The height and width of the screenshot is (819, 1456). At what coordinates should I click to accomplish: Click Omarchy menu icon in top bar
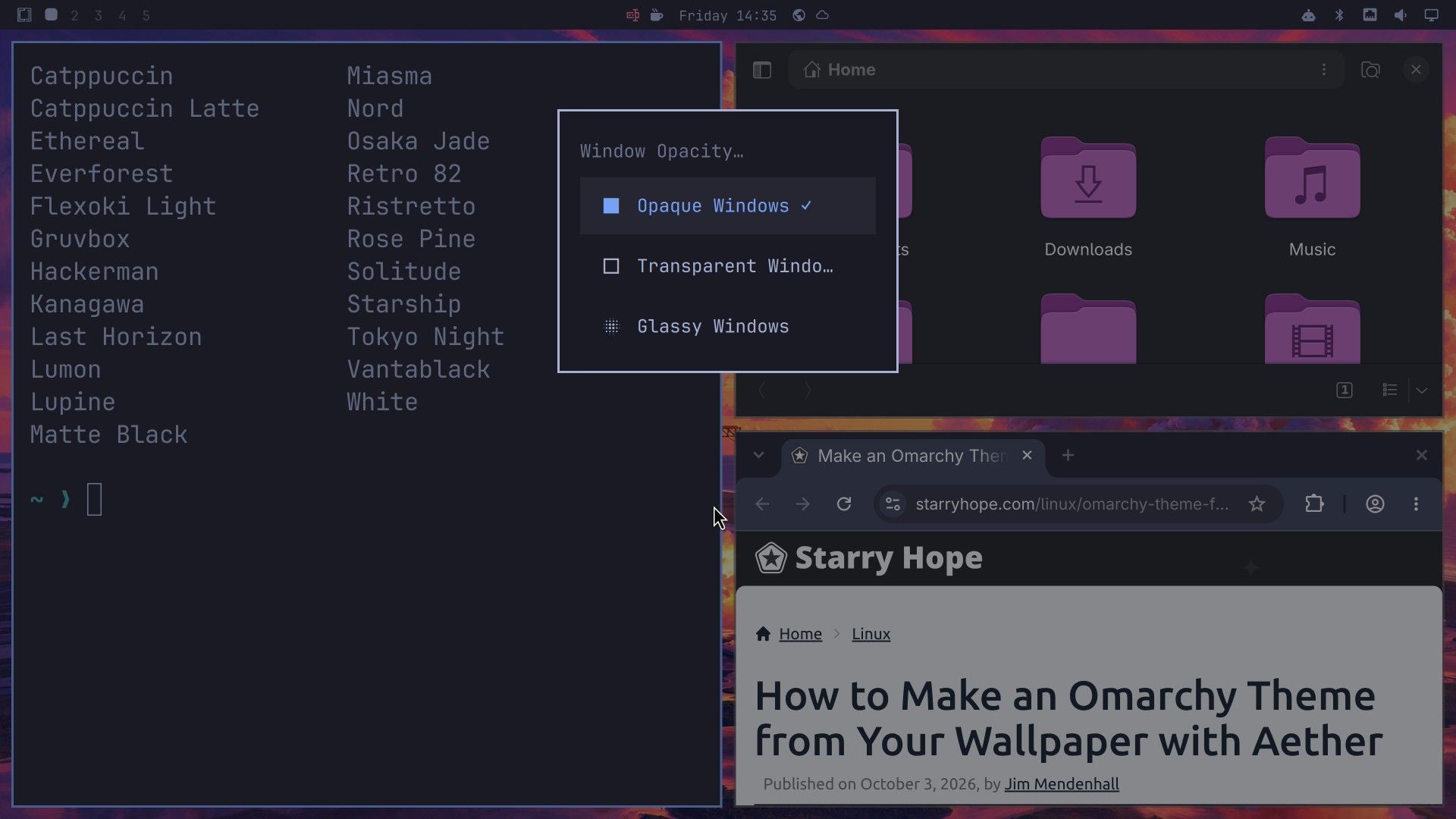coord(24,15)
